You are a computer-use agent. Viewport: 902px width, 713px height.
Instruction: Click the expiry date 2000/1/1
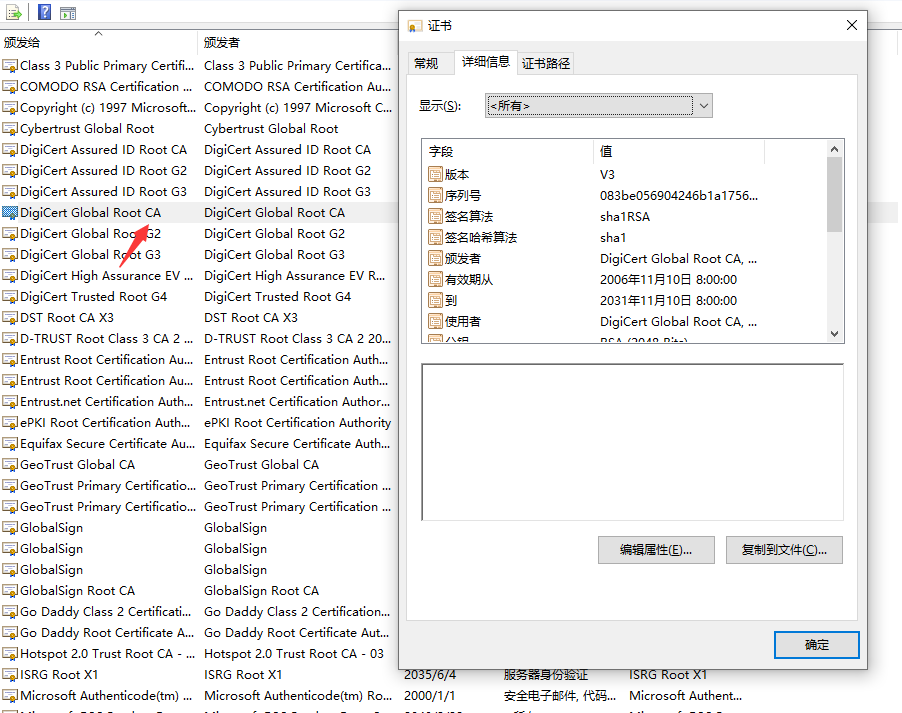(429, 696)
